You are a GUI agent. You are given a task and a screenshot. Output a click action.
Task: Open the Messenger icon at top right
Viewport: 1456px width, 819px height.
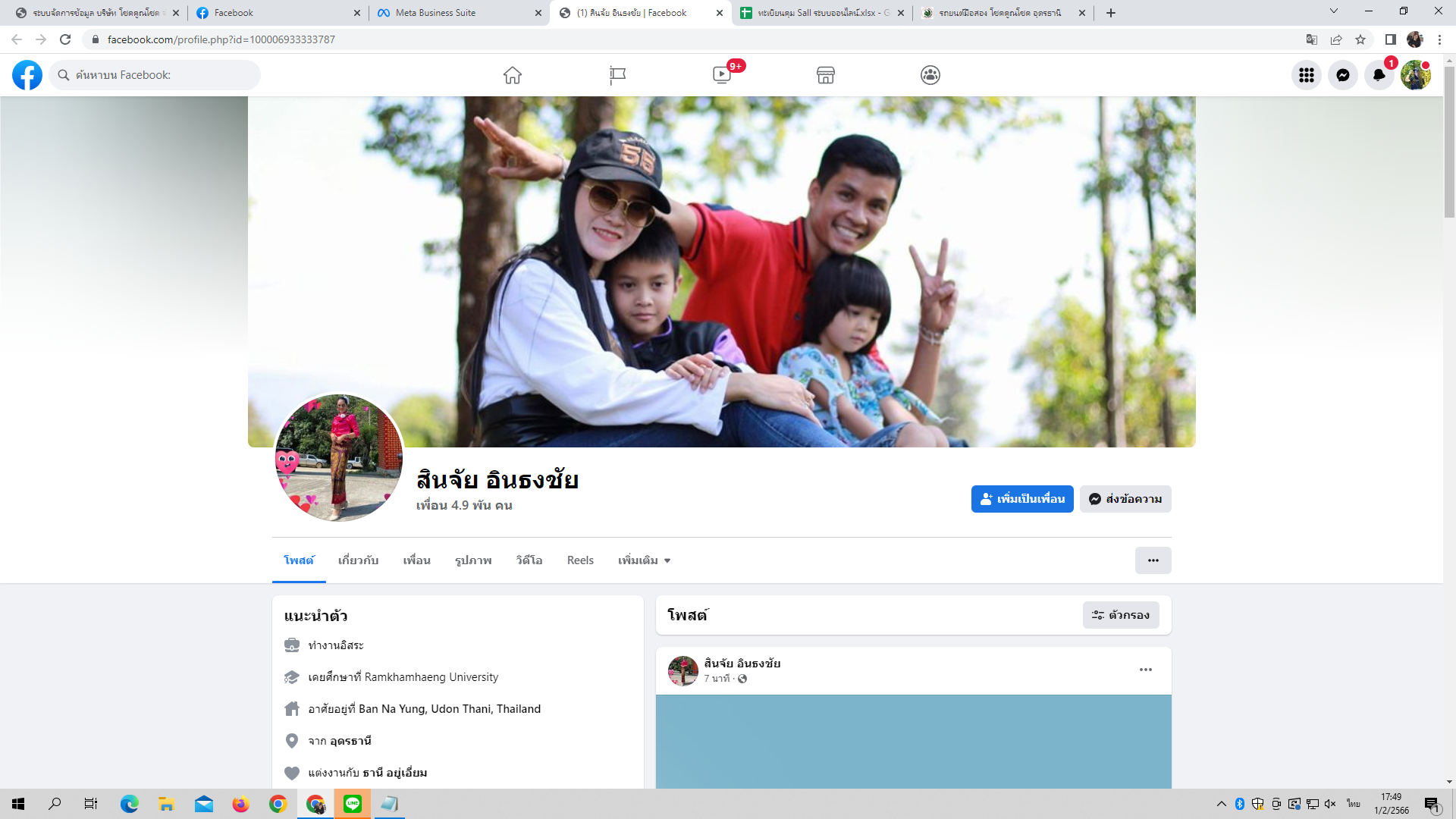[1343, 75]
